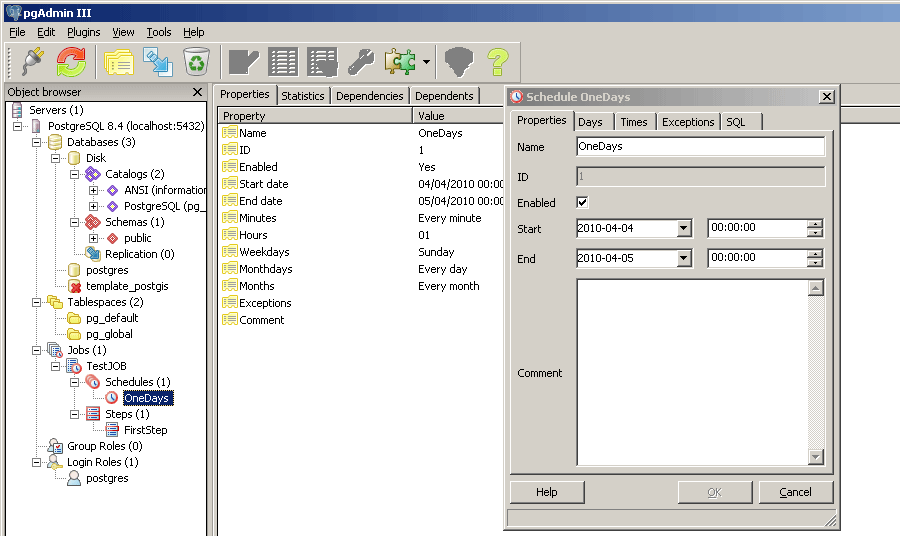Viewport: 900px width, 536px height.
Task: Select the pg_default tablespace
Action: (x=112, y=318)
